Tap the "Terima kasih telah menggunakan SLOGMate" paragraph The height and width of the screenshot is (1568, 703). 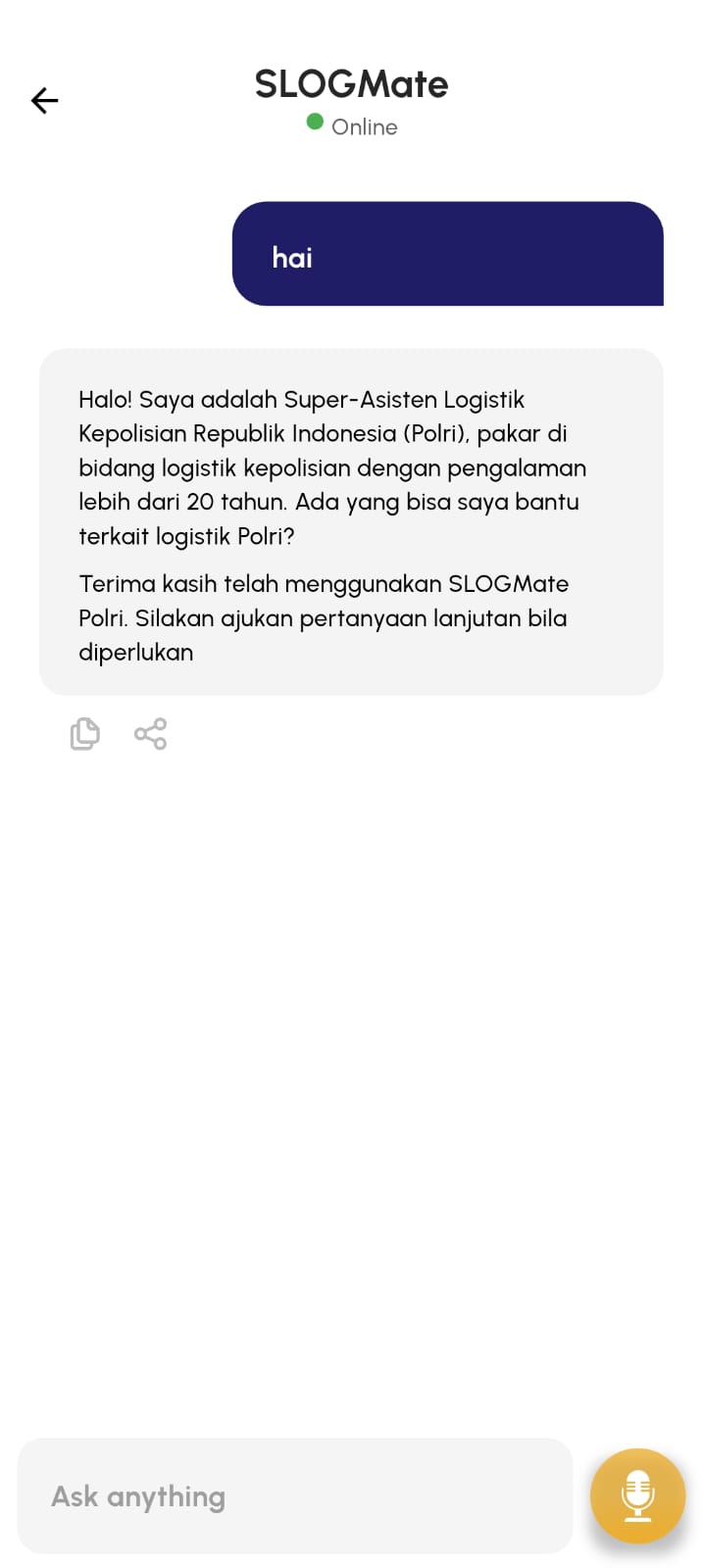pos(324,618)
